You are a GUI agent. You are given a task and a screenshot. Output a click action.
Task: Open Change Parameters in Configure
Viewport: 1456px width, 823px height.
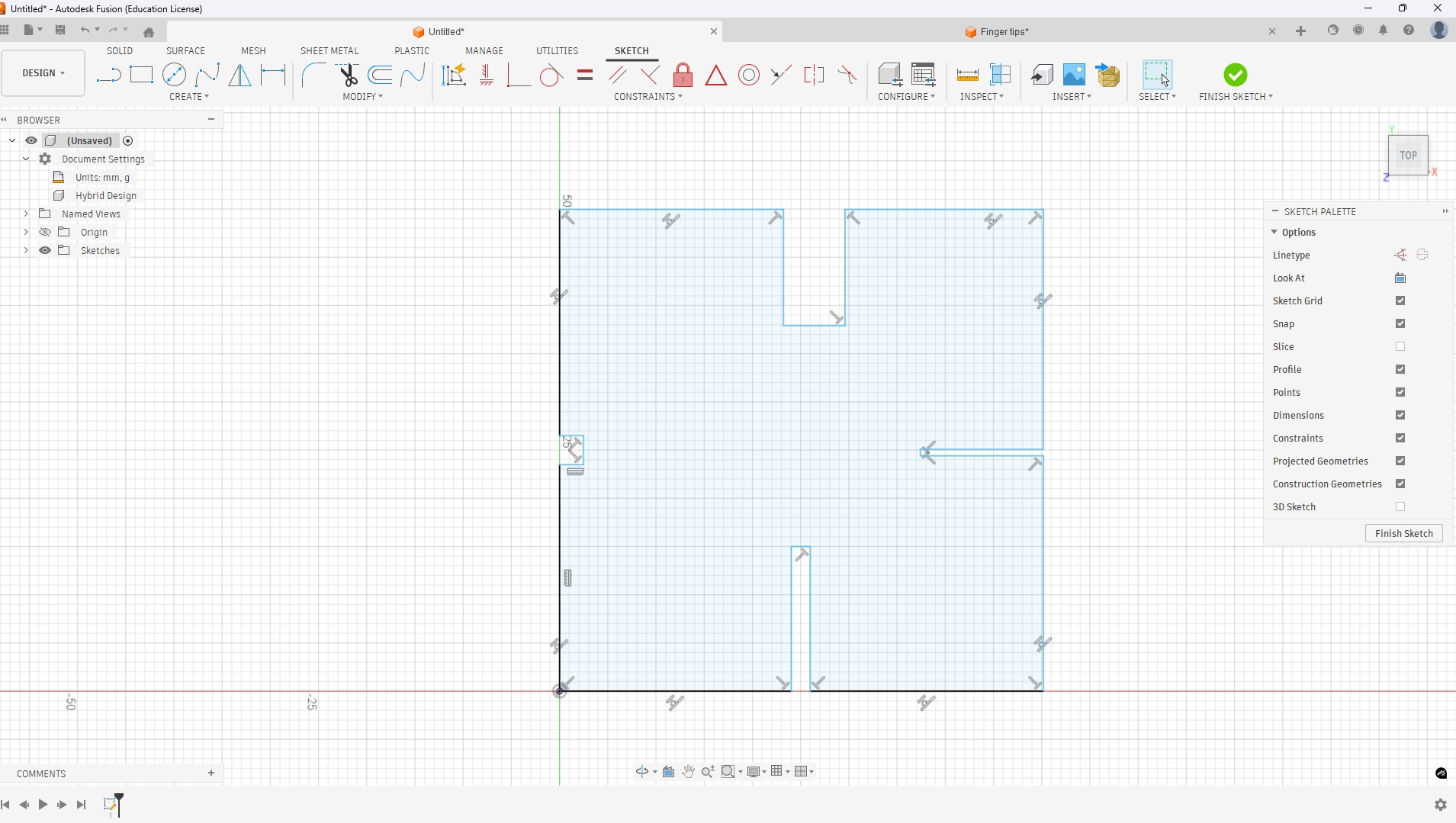[924, 75]
